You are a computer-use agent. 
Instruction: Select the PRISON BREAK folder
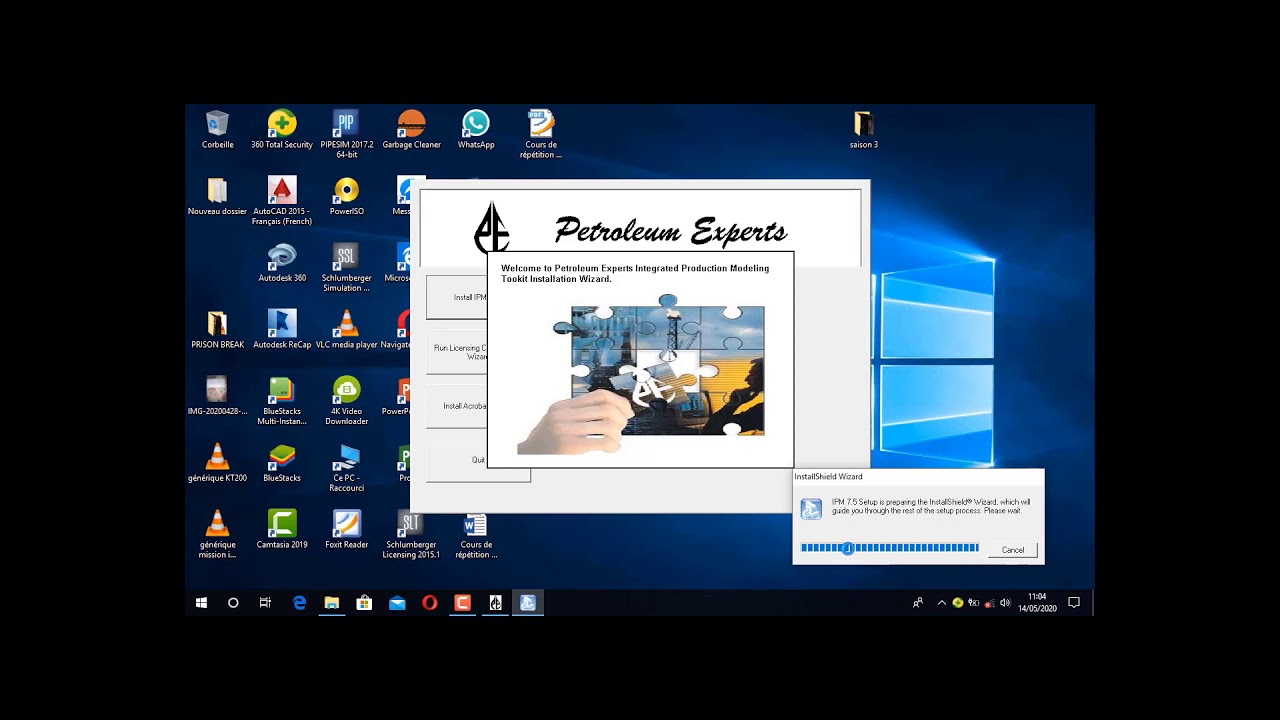click(217, 330)
